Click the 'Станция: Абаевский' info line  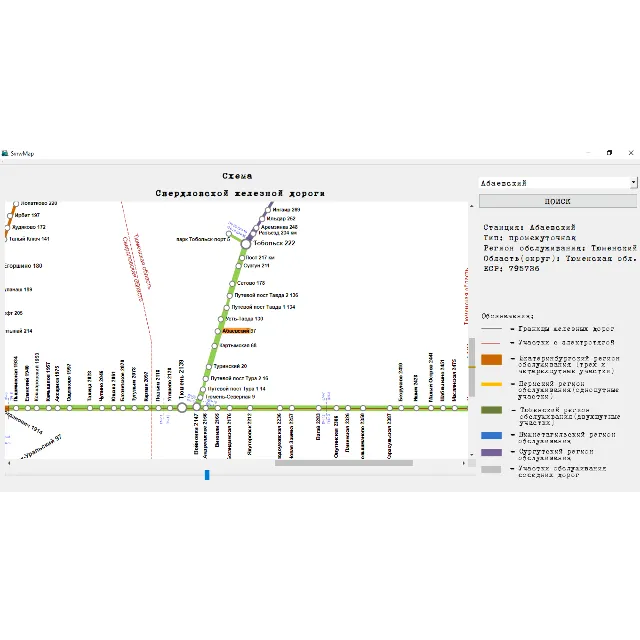[529, 227]
